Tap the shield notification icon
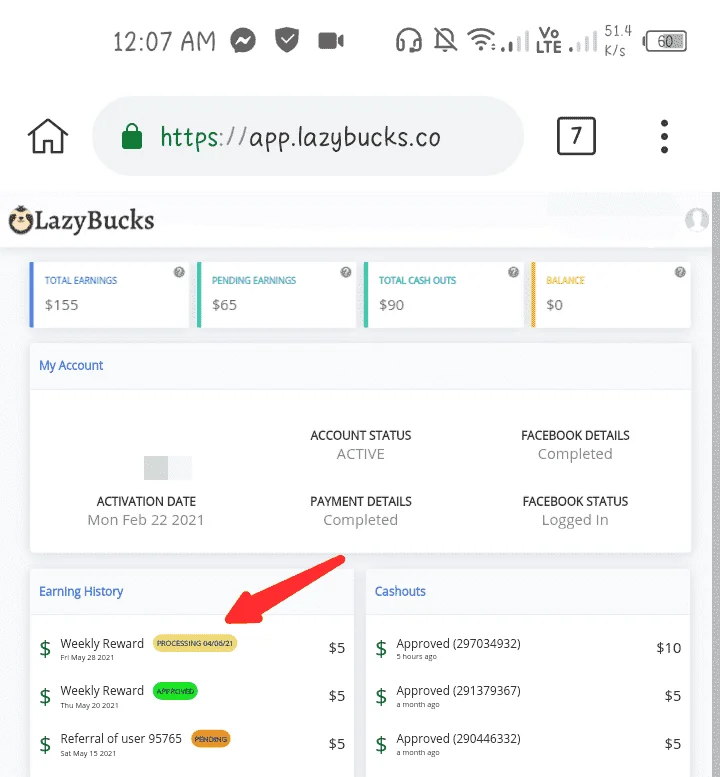 (x=287, y=40)
